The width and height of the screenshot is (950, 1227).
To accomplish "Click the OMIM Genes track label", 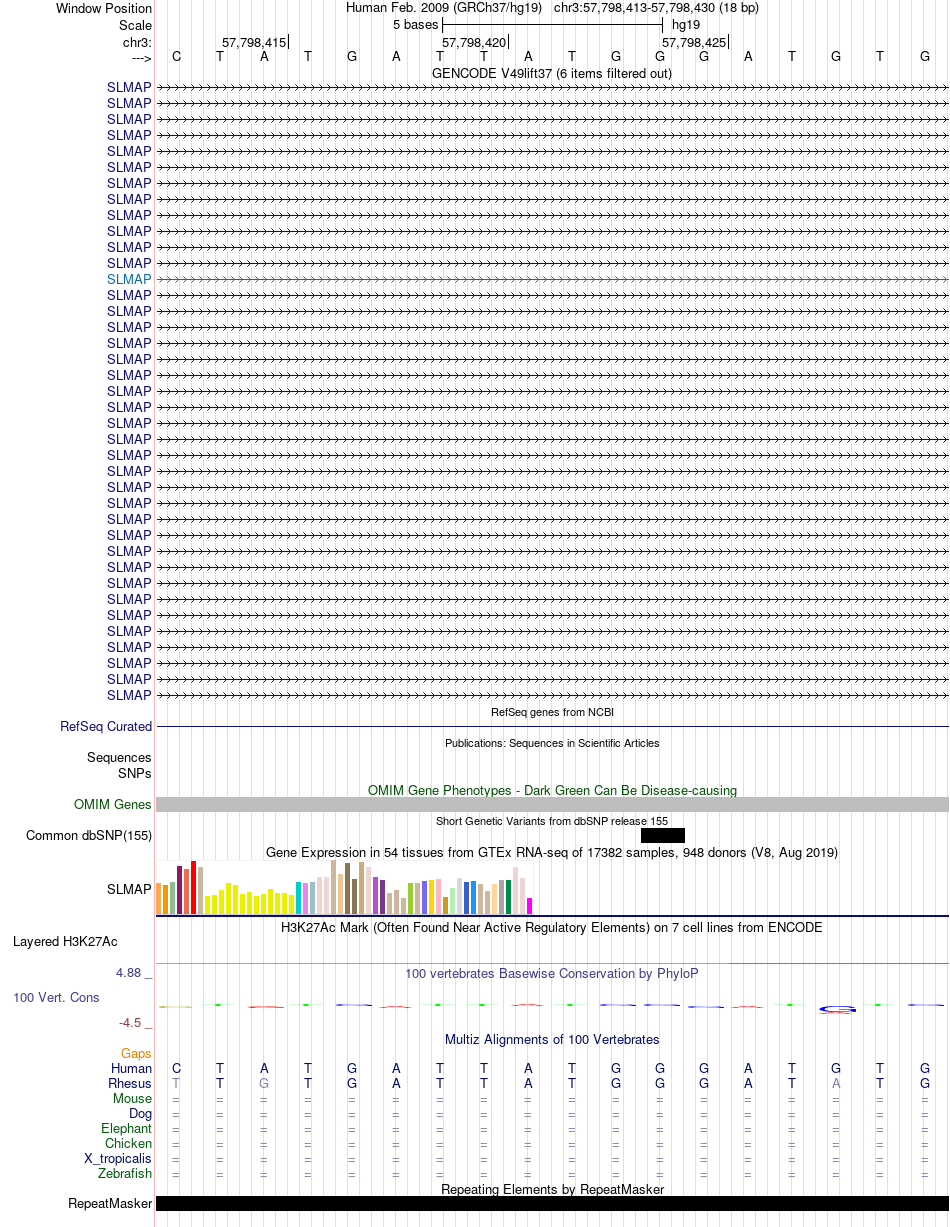I will [x=113, y=805].
